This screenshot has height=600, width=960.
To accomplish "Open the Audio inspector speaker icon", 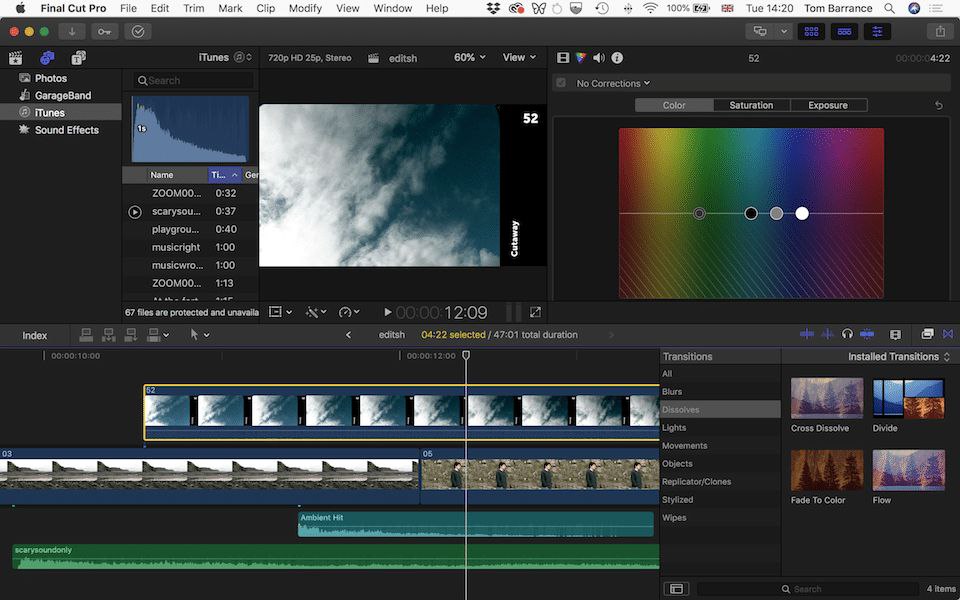I will pyautogui.click(x=598, y=58).
